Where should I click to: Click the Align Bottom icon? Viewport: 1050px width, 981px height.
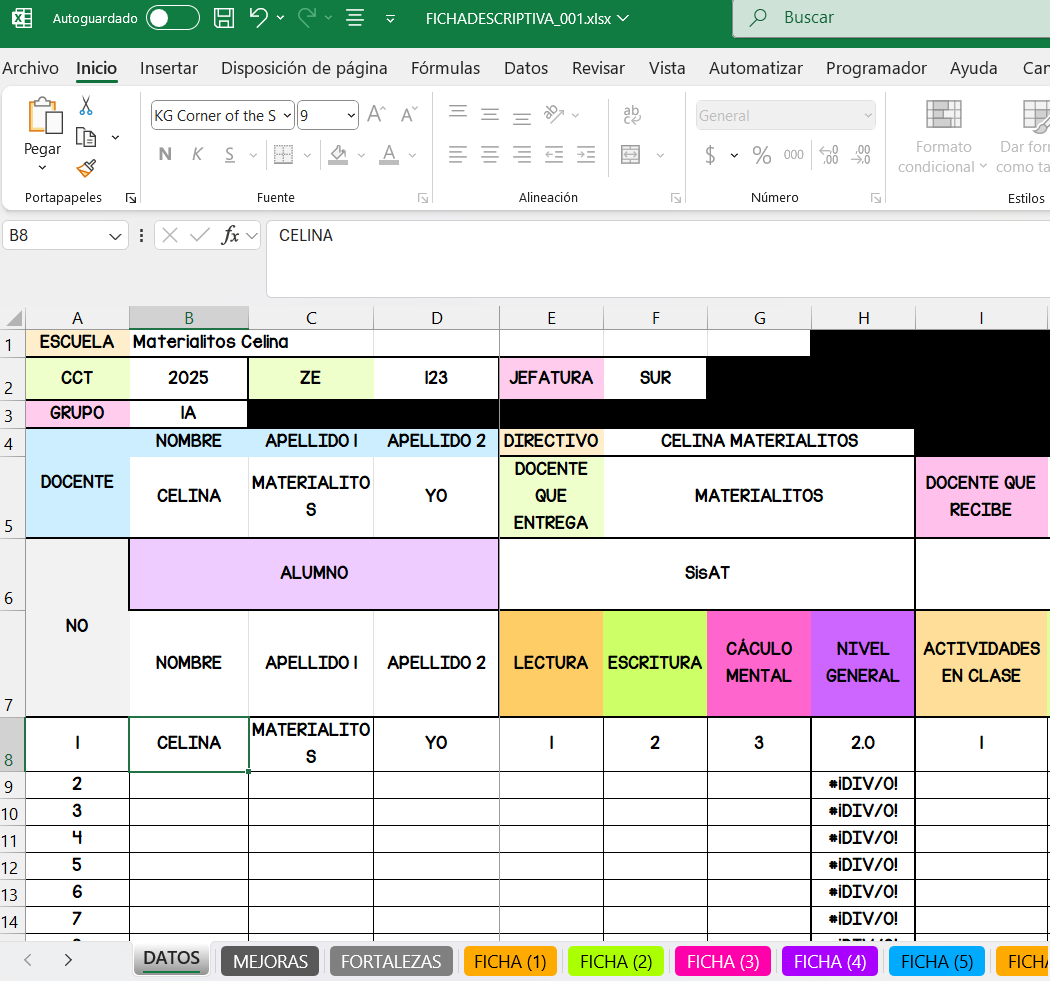pyautogui.click(x=522, y=118)
